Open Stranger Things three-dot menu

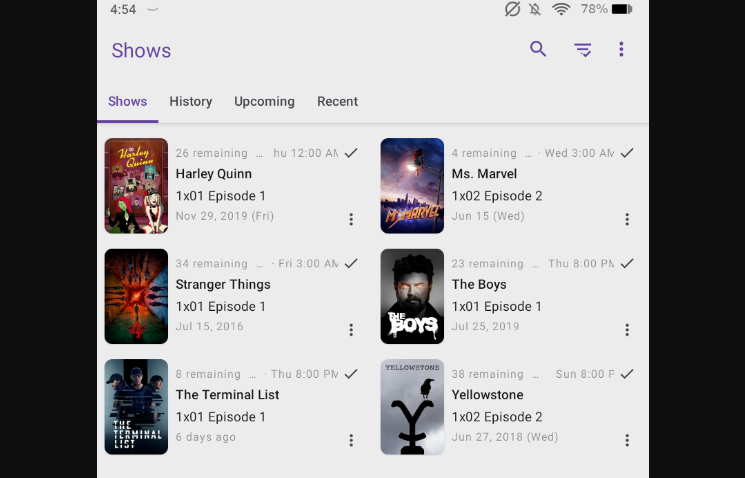pos(351,330)
